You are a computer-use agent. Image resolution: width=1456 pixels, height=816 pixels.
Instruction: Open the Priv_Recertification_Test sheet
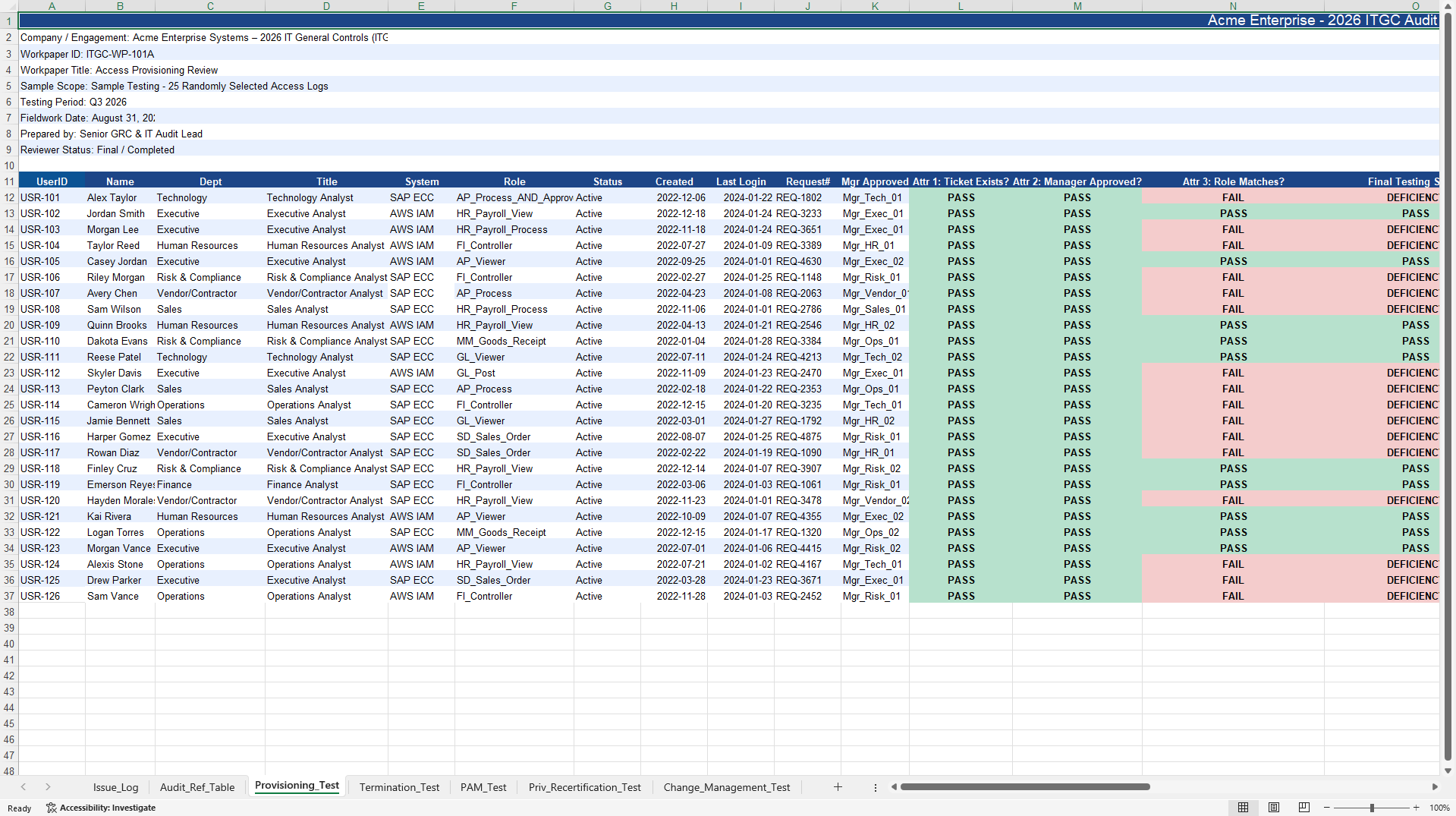pyautogui.click(x=585, y=787)
